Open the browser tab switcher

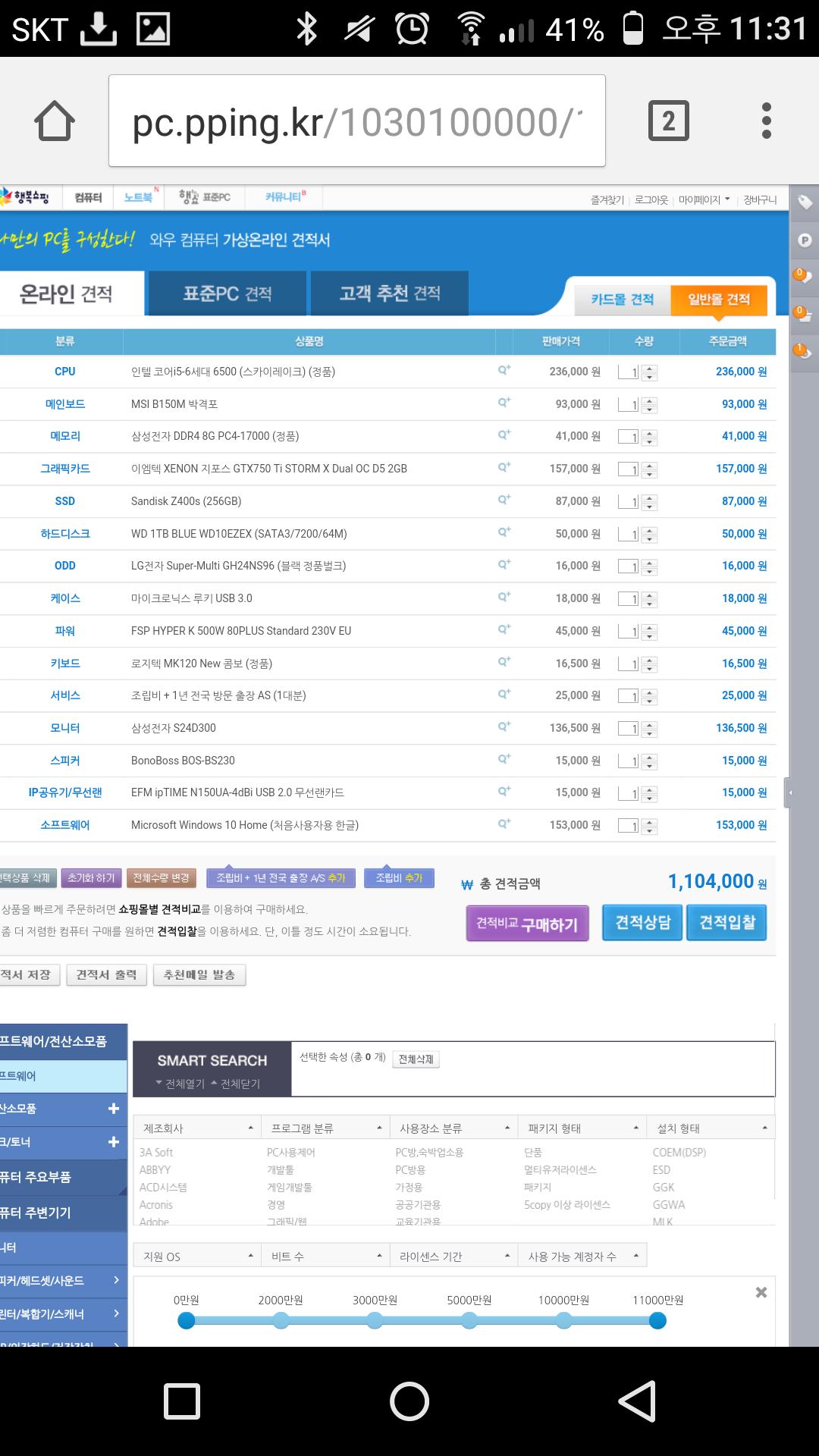pos(668,121)
